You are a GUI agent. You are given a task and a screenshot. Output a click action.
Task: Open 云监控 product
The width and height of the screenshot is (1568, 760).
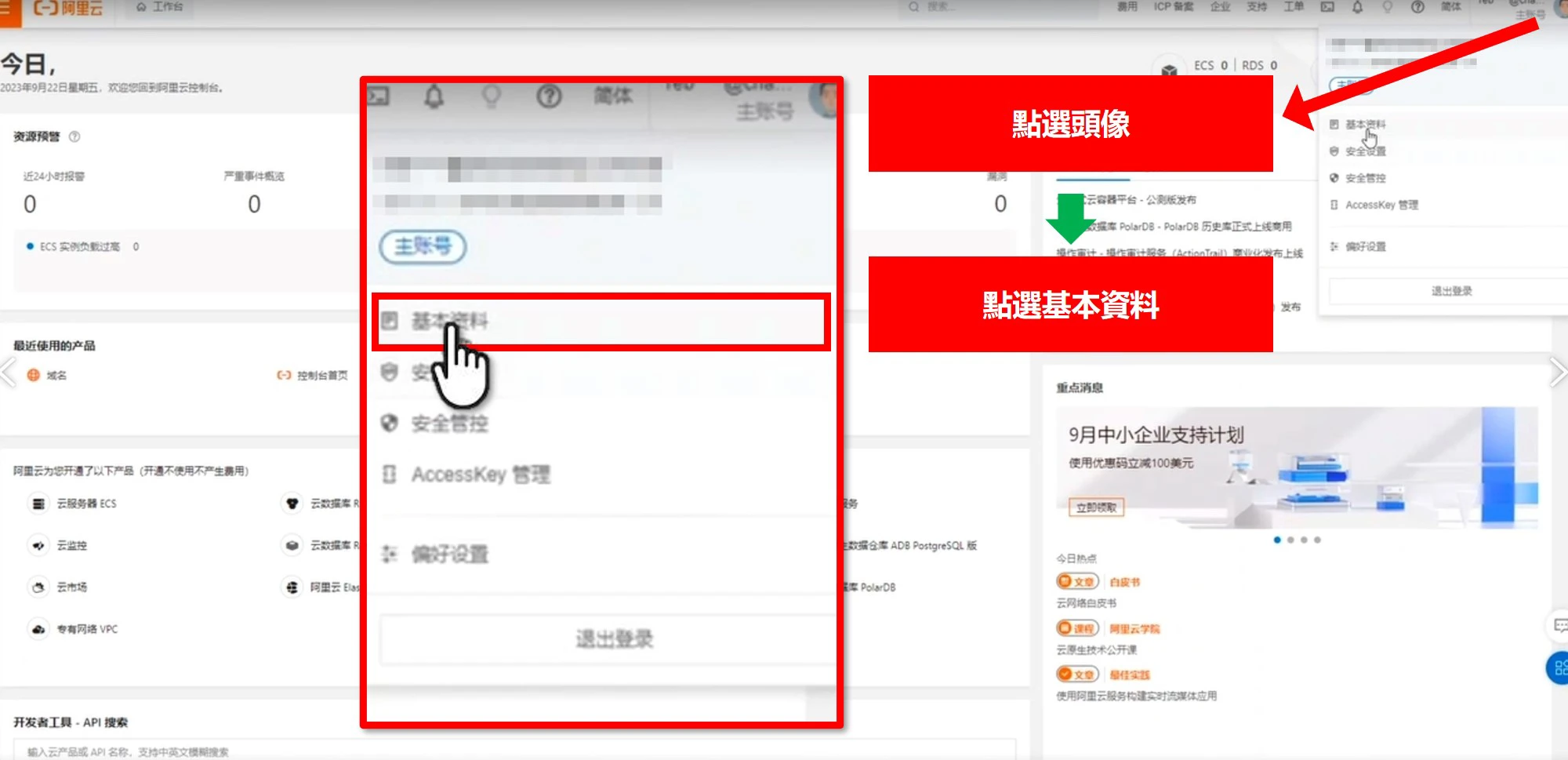71,545
